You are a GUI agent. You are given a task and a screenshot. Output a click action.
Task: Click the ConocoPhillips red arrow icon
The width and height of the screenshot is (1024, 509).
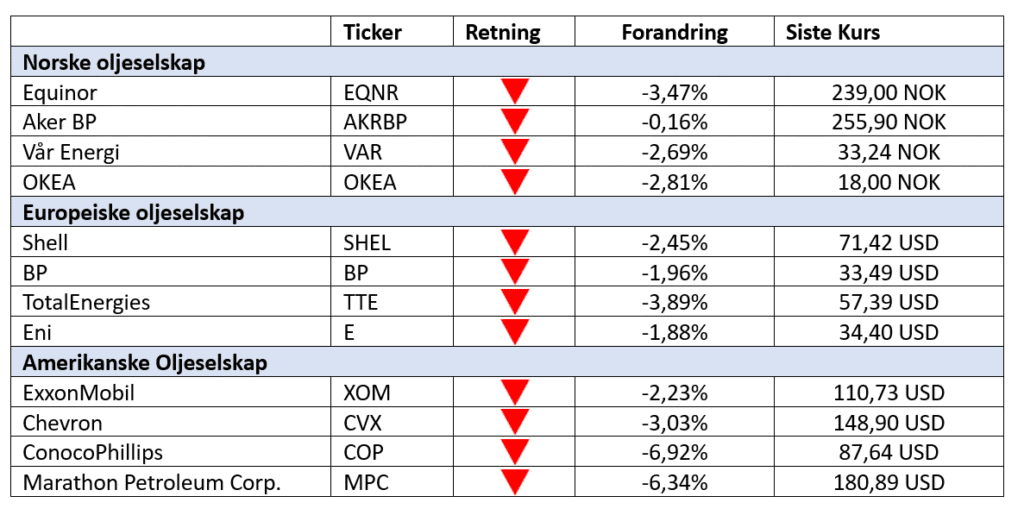[515, 453]
